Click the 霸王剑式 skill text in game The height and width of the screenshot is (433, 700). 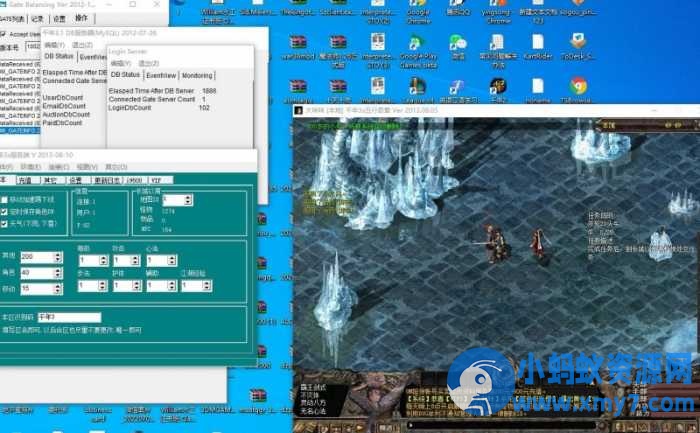click(313, 387)
